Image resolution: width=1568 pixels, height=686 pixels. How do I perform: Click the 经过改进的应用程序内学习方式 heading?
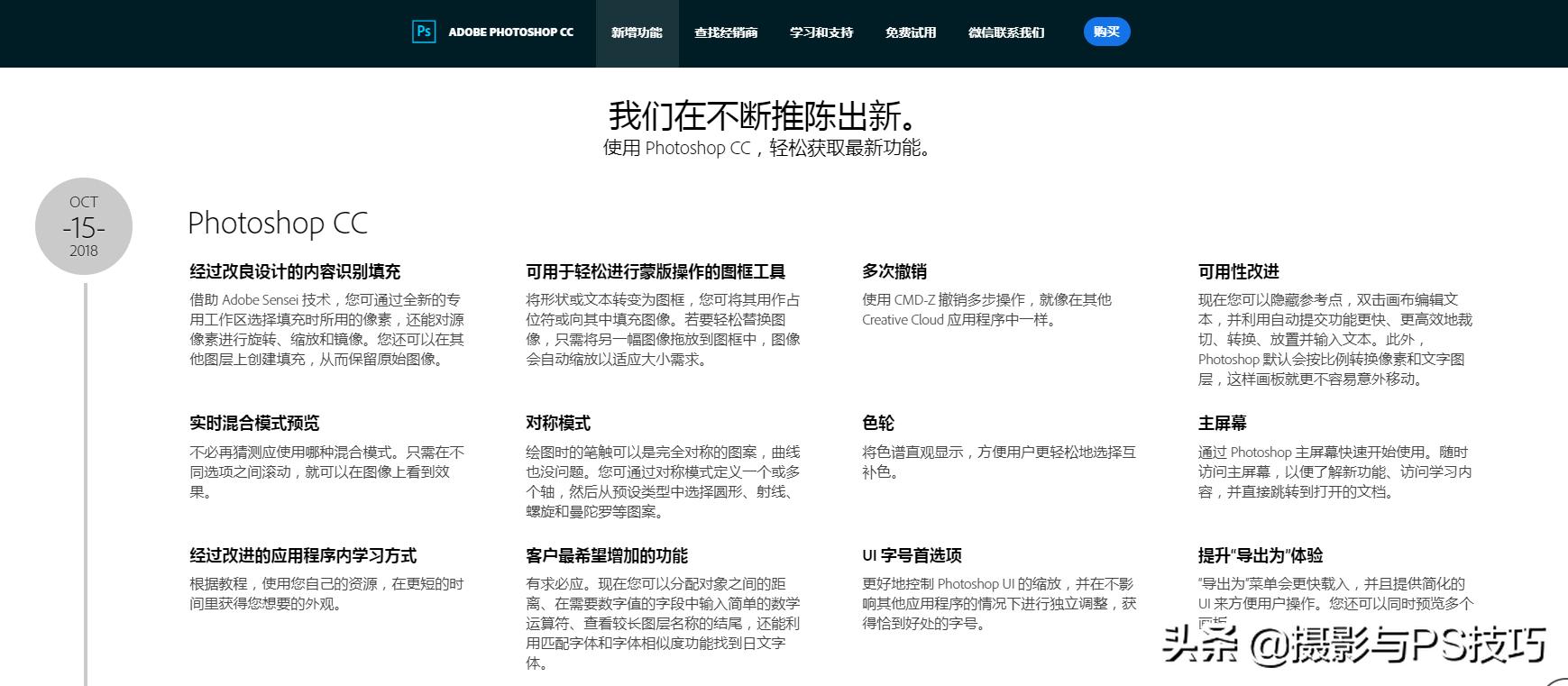pos(303,555)
